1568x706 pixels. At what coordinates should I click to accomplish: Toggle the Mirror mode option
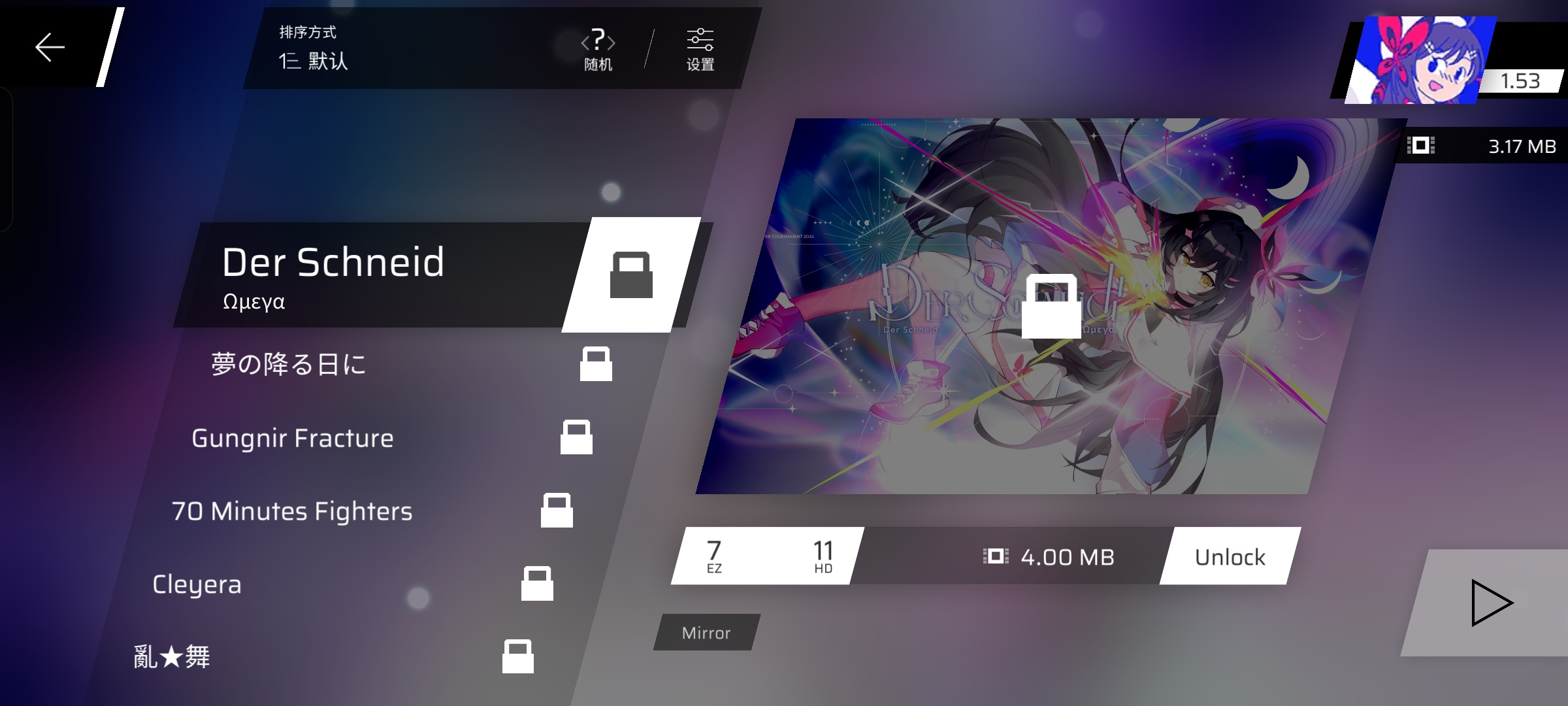[706, 632]
